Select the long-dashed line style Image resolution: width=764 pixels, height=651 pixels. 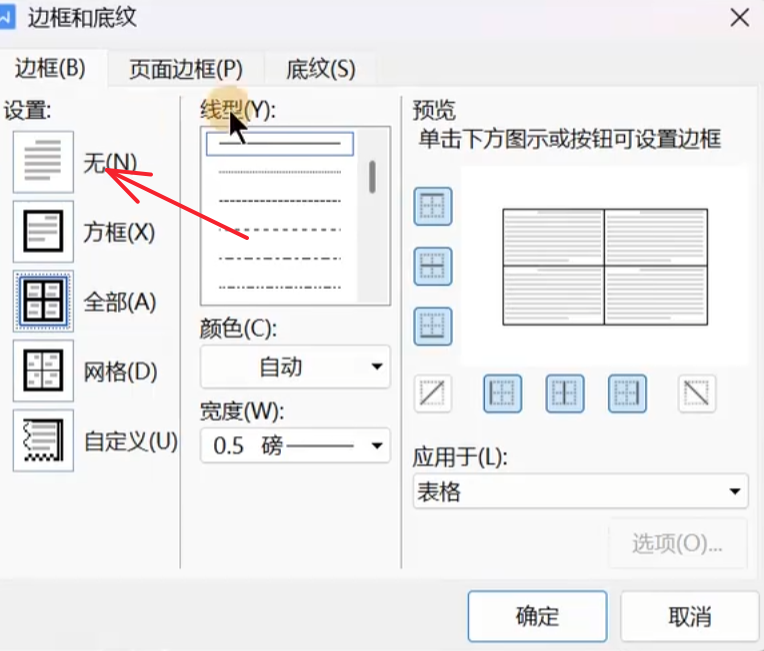[280, 230]
